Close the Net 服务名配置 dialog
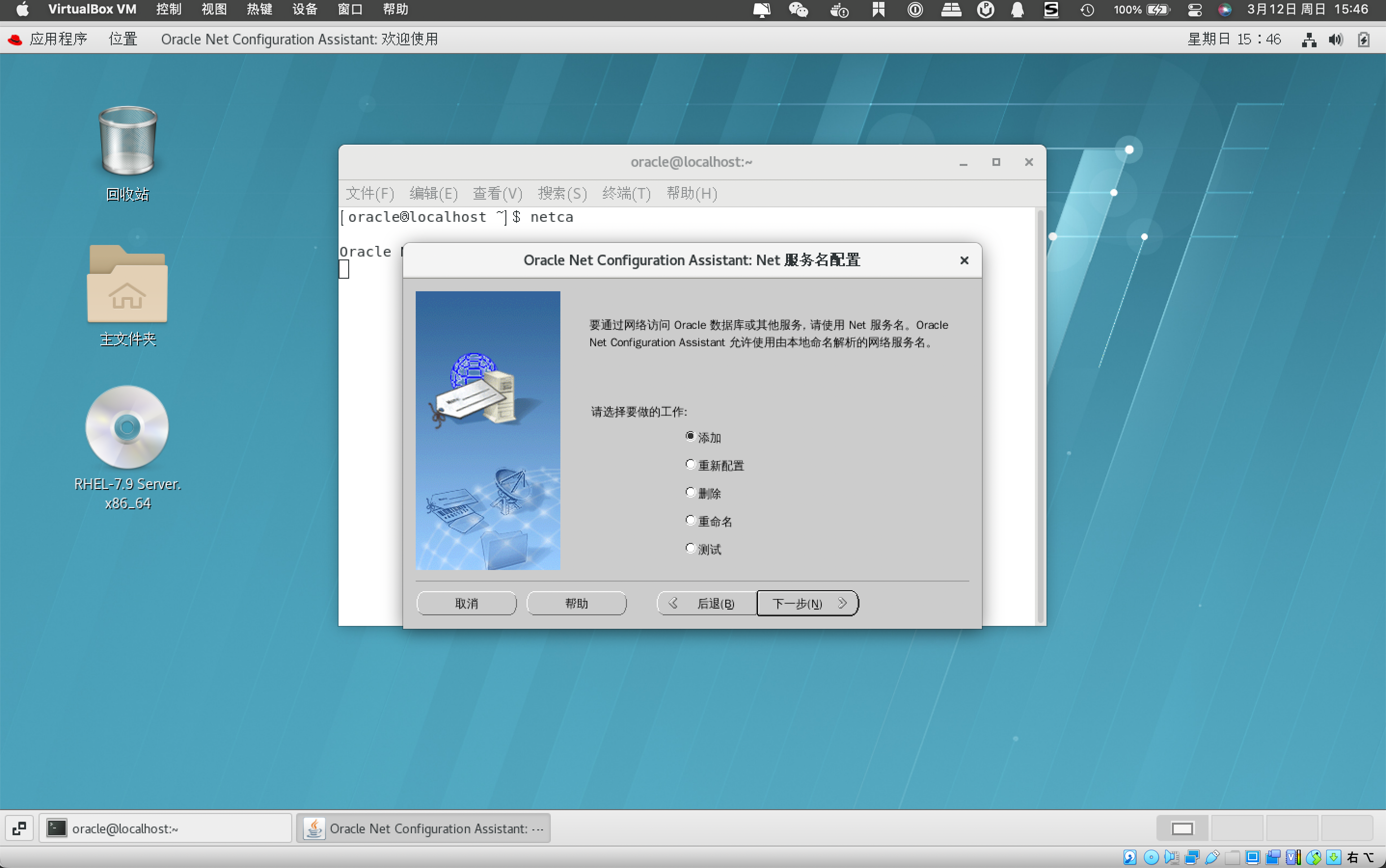Screen dimensions: 1386x868 click(964, 260)
